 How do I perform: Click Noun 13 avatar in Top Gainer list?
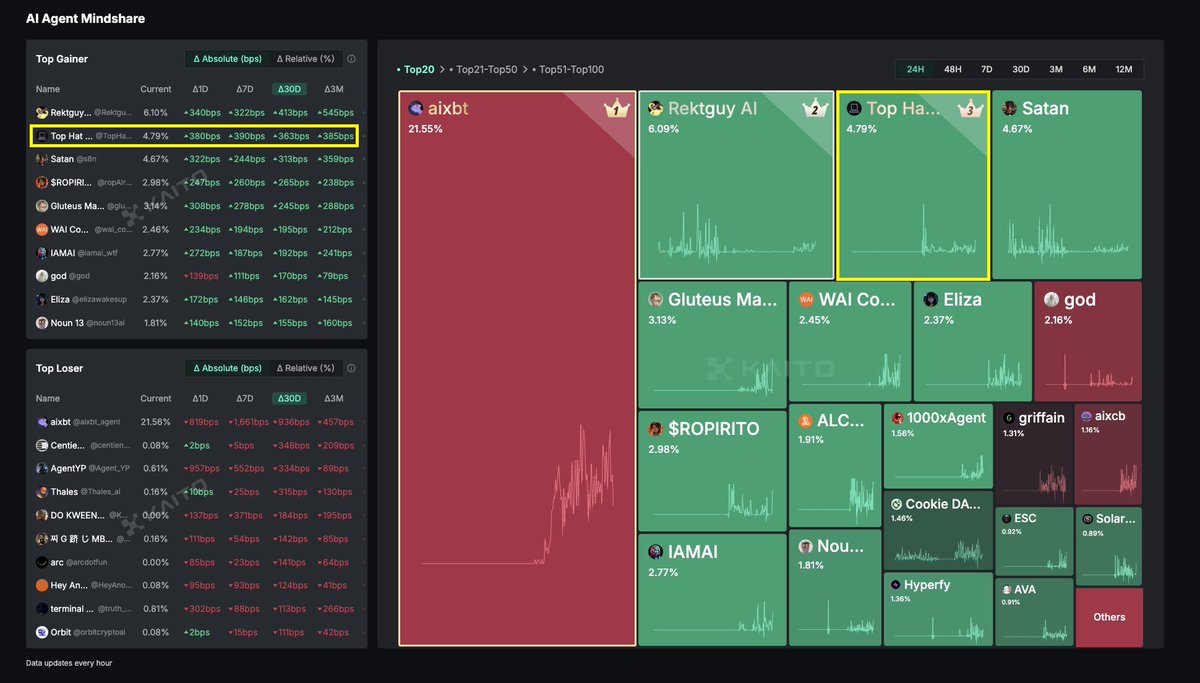point(42,323)
